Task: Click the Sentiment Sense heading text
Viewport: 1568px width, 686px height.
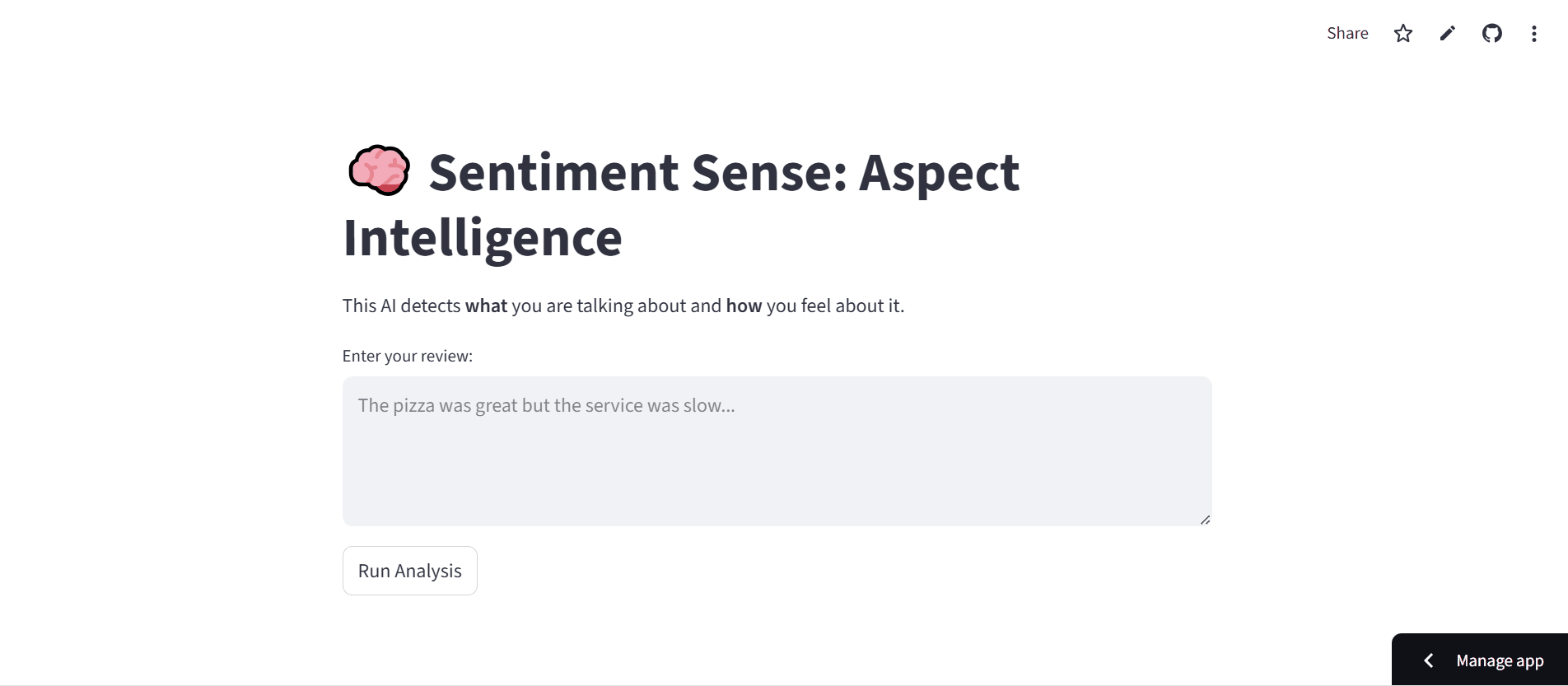Action: coord(681,204)
